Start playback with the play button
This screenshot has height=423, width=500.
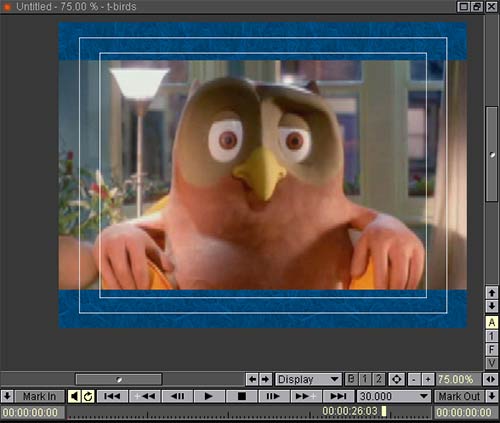[209, 396]
